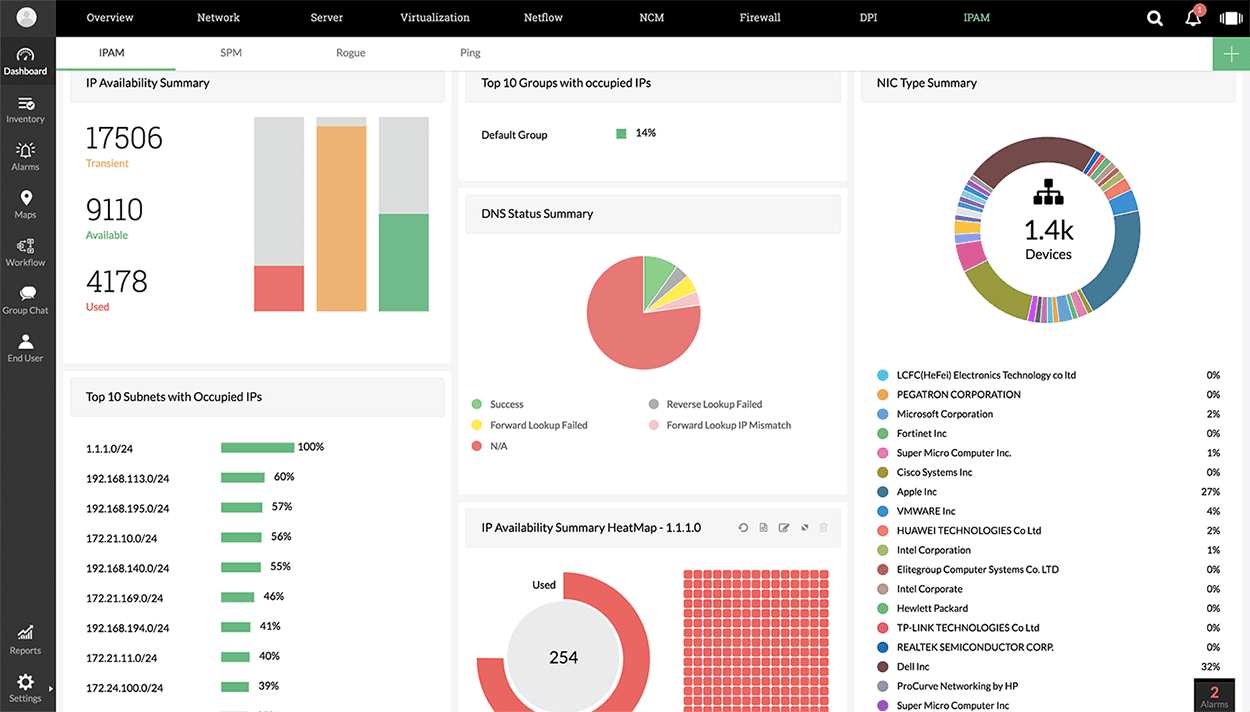This screenshot has width=1250, height=712.
Task: Go to Alarms in the sidebar
Action: (26, 157)
